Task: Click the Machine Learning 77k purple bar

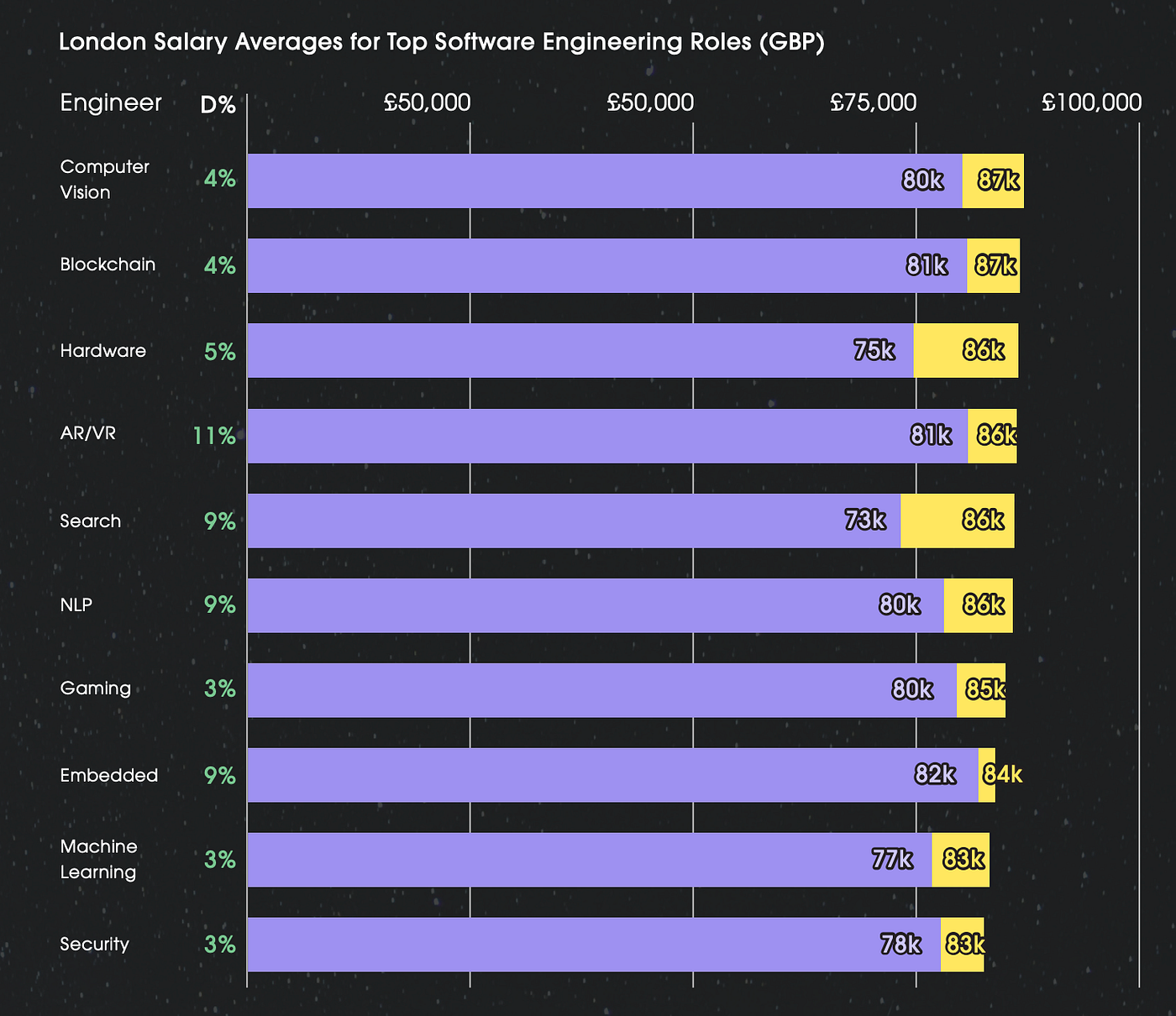Action: [x=590, y=860]
